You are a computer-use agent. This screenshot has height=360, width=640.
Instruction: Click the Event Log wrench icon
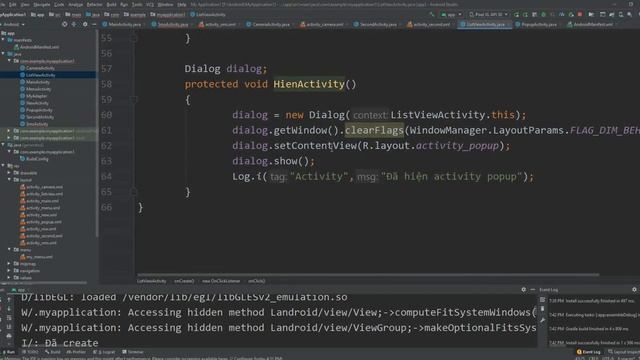542,320
